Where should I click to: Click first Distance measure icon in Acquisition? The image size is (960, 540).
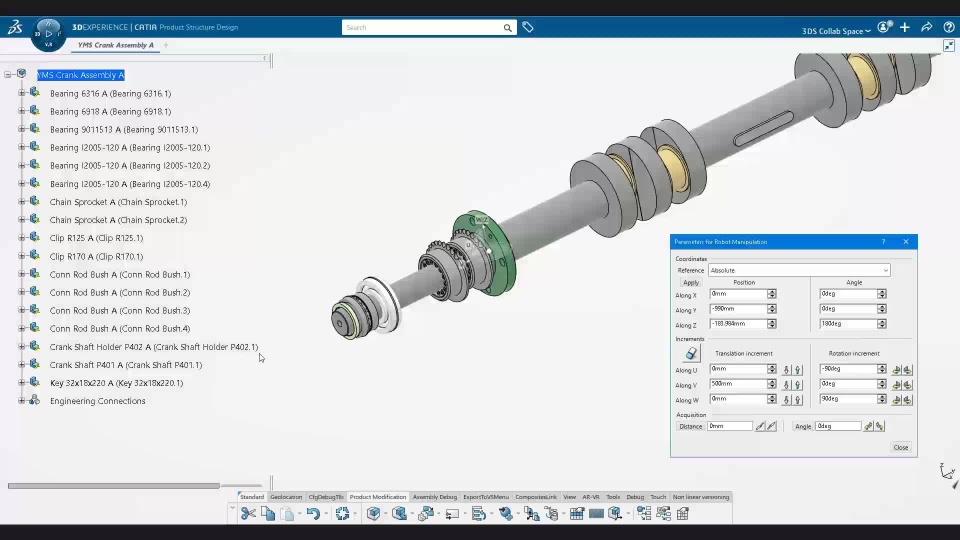pyautogui.click(x=760, y=426)
